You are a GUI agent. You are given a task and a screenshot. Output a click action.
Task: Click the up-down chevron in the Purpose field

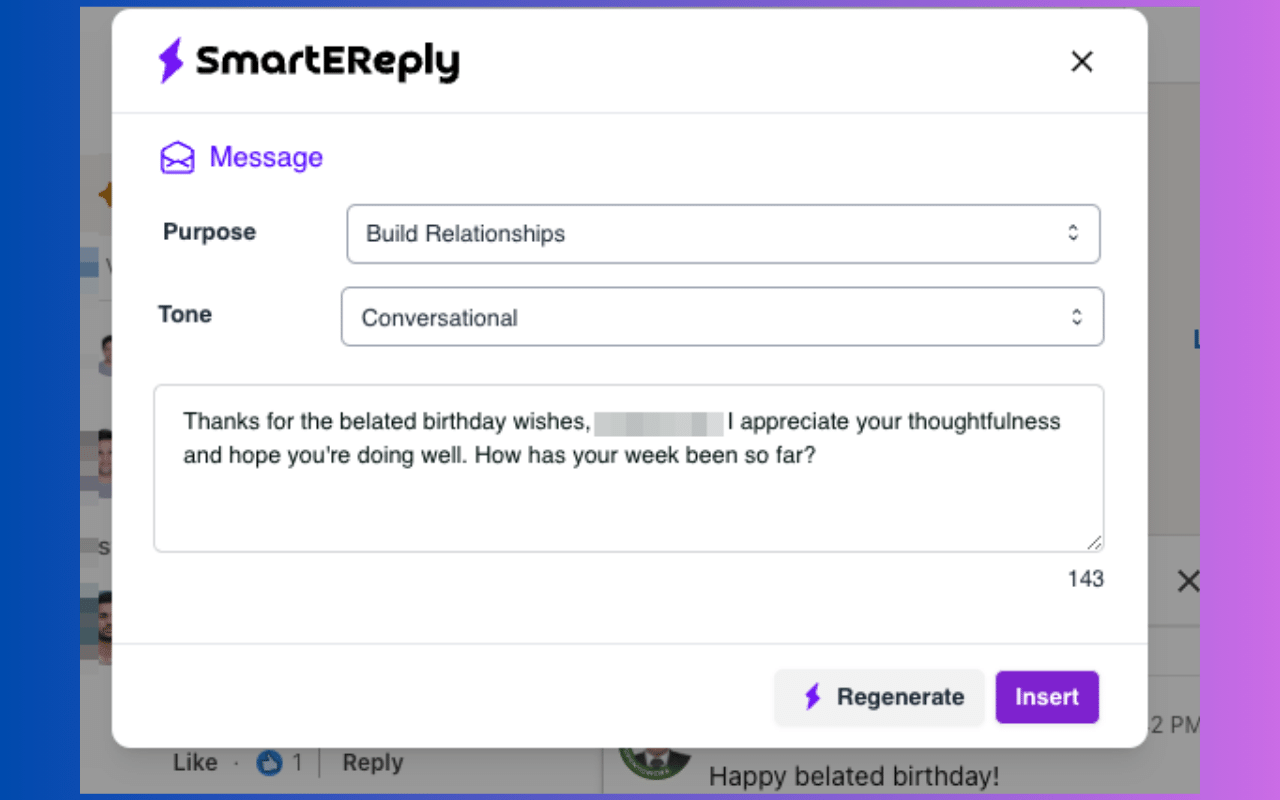(1072, 233)
